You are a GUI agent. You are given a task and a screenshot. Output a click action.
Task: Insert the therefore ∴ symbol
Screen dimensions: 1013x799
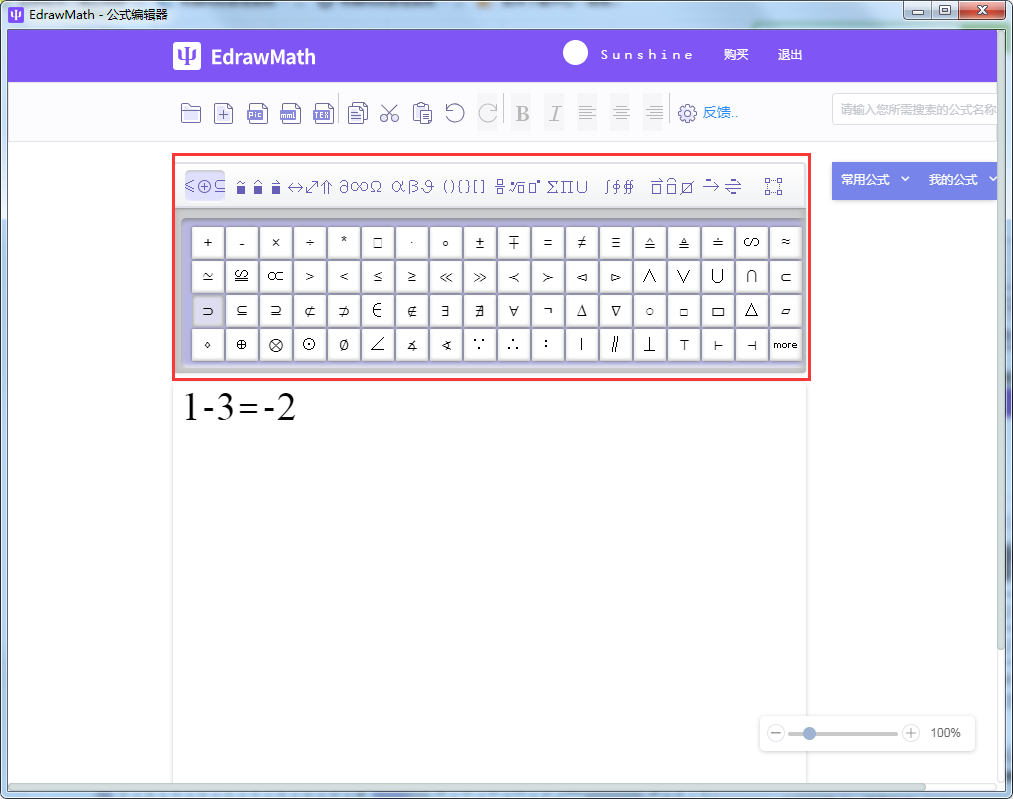click(x=514, y=345)
